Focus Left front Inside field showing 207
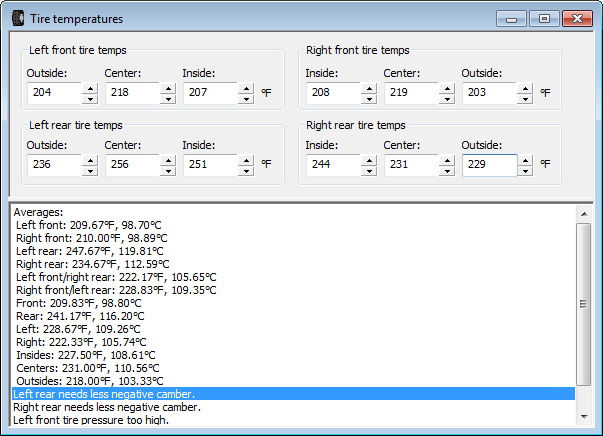This screenshot has height=436, width=603. (x=211, y=93)
